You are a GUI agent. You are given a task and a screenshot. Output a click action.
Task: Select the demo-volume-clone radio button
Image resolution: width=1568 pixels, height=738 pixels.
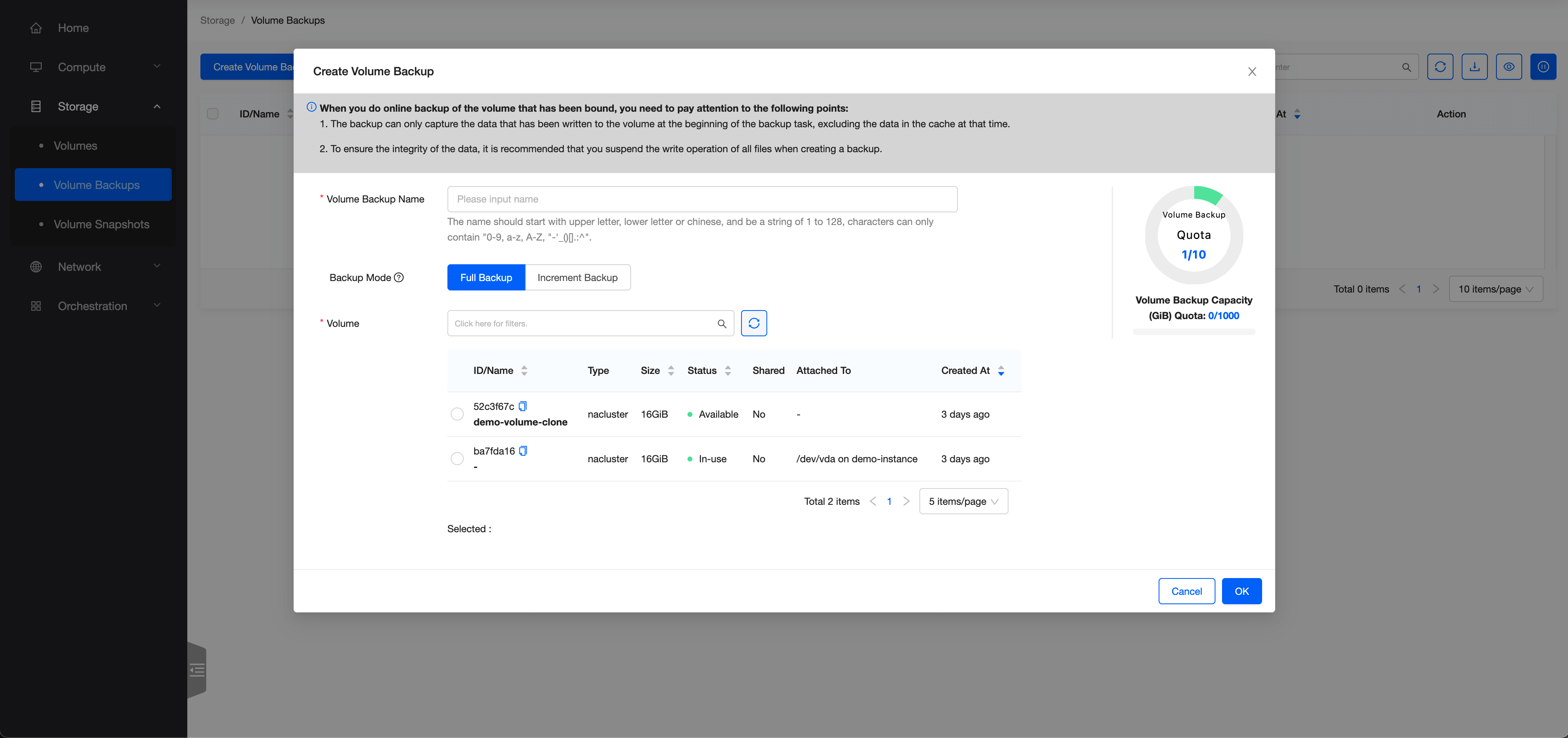tap(457, 414)
